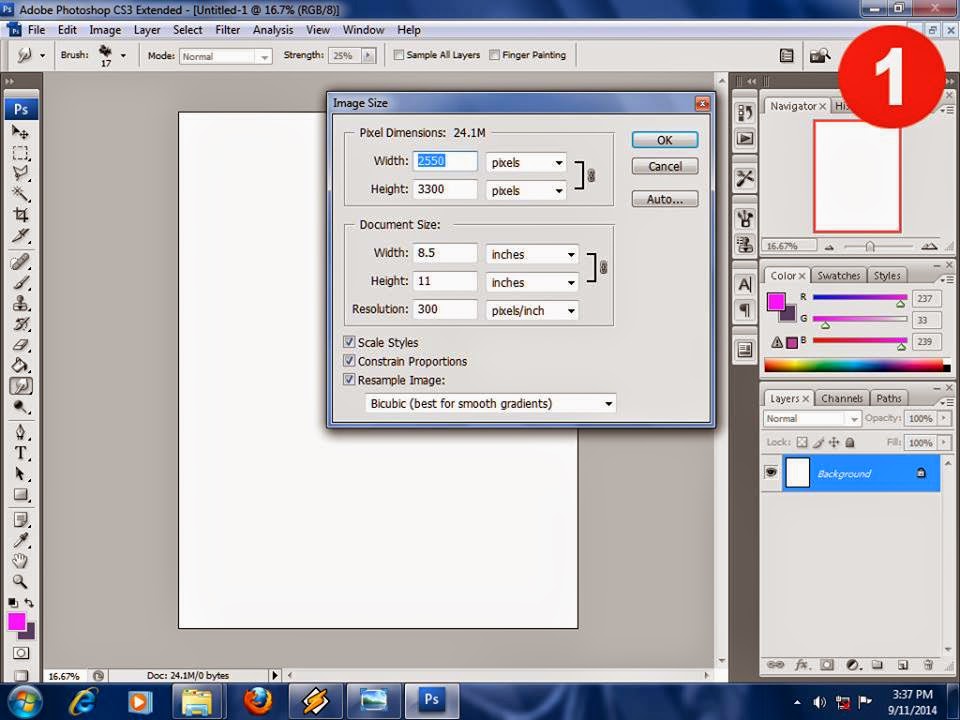Image resolution: width=960 pixels, height=720 pixels.
Task: Select the Zoom tool
Action: tap(20, 582)
